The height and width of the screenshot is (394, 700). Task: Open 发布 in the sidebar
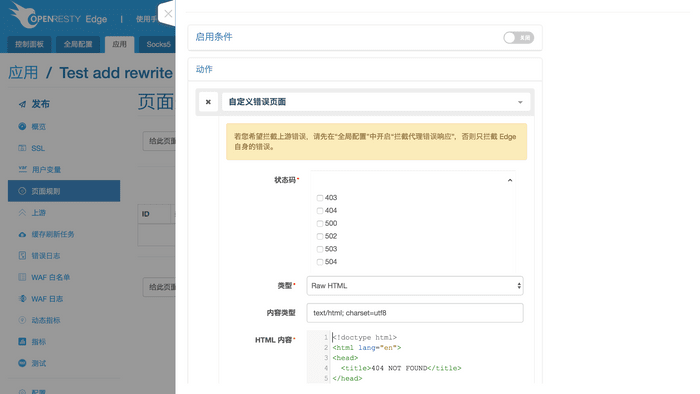coord(40,104)
